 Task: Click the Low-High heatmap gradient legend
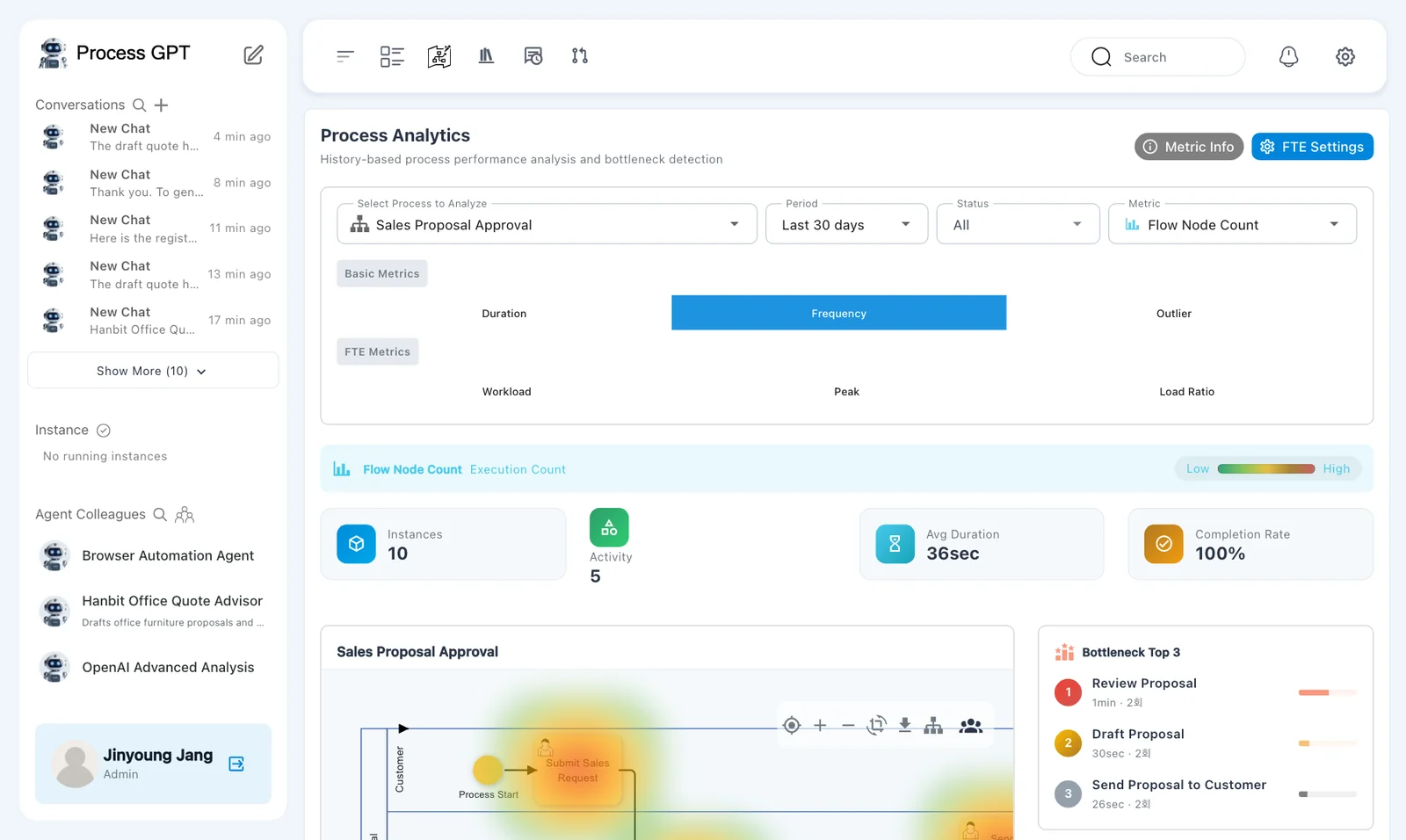tap(1266, 469)
